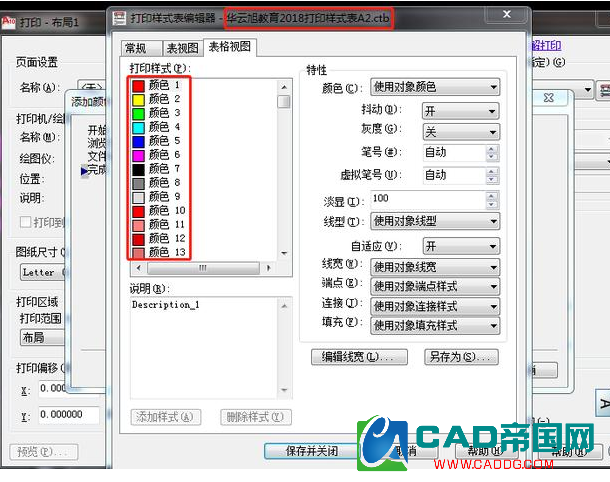Open the 端点(E) dropdown
The height and width of the screenshot is (482, 610).
point(435,287)
